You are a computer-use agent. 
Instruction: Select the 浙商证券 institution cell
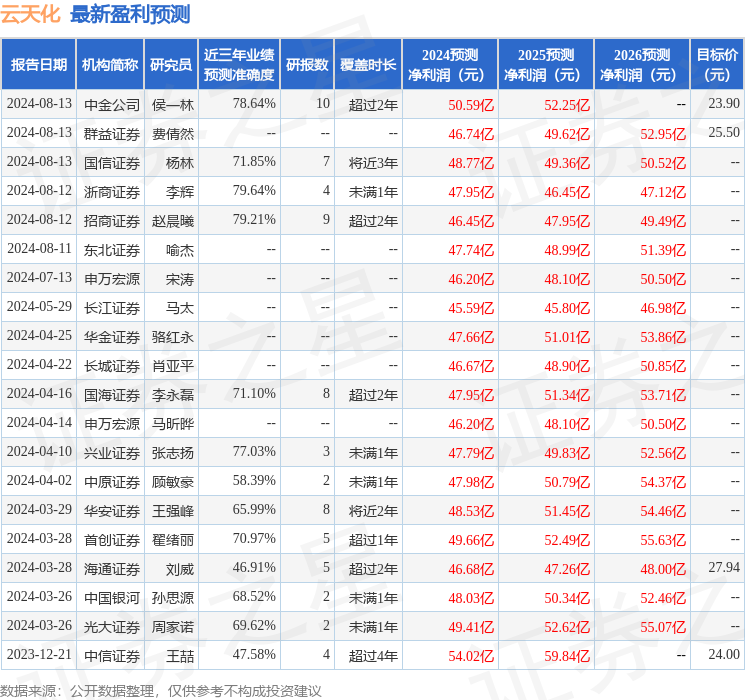click(x=112, y=192)
